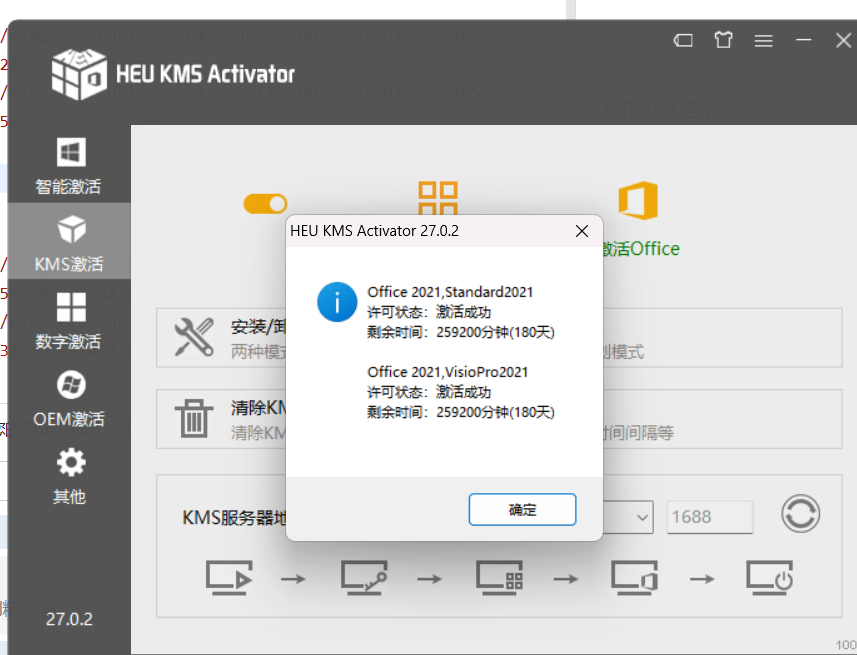Image resolution: width=857 pixels, height=655 pixels.
Task: Click the 激活Office green label
Action: tap(641, 249)
